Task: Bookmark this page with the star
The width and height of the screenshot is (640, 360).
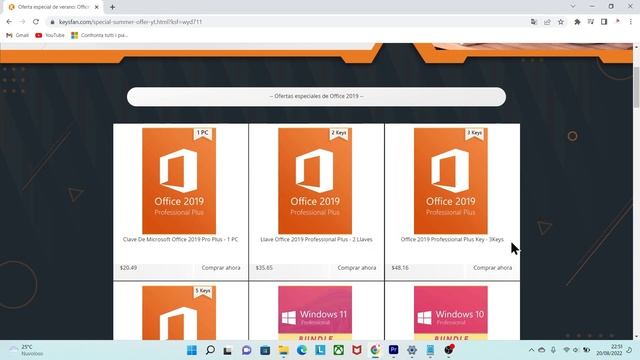Action: click(561, 22)
